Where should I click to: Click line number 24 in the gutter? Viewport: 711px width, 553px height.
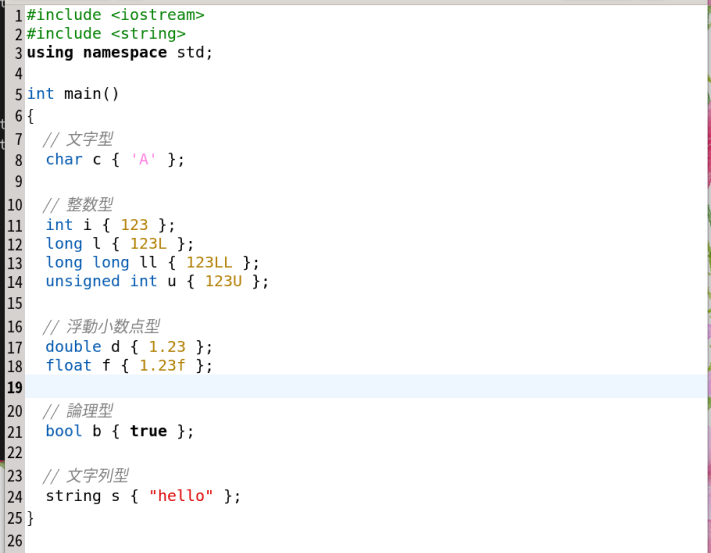[15, 497]
